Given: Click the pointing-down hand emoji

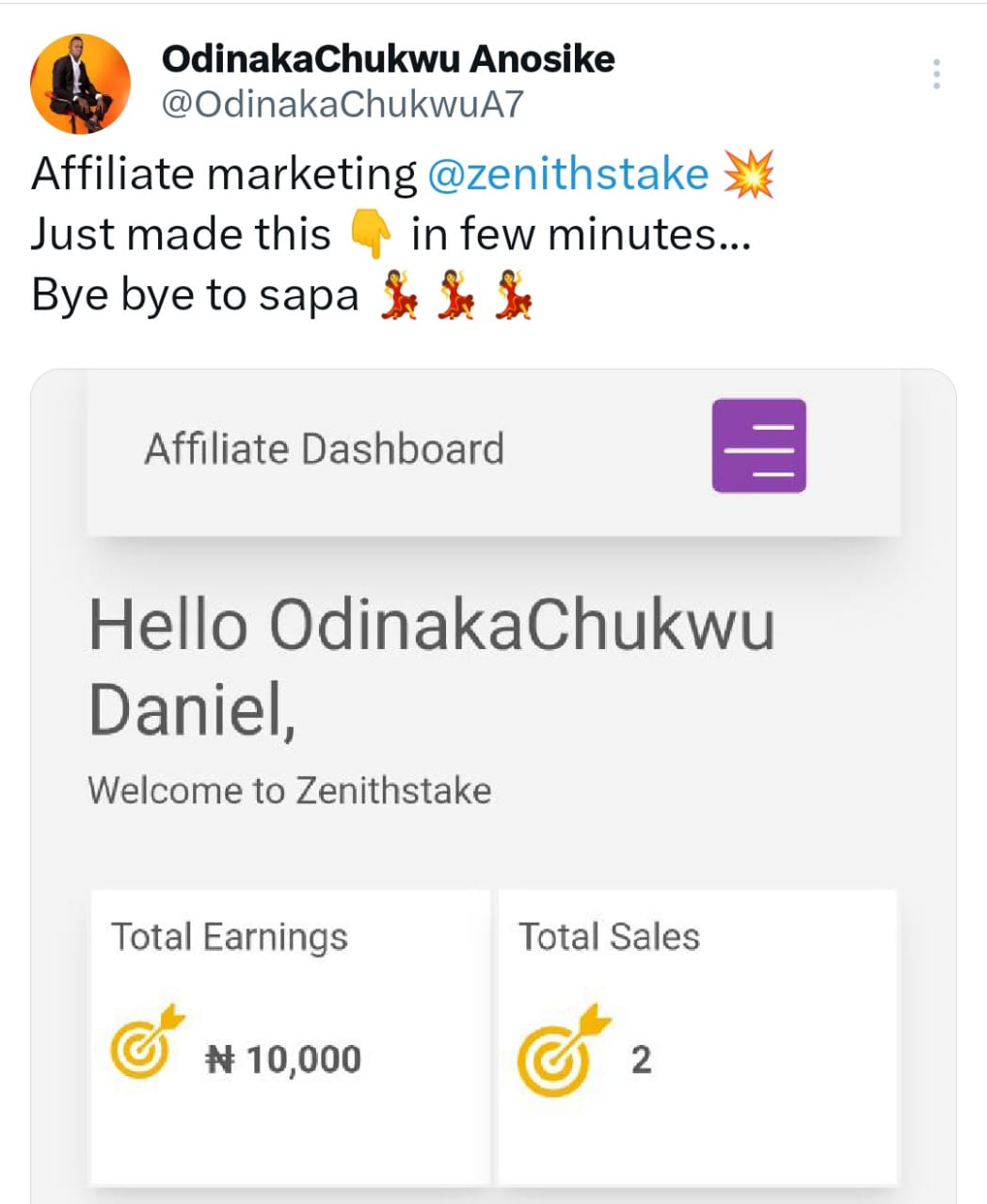Looking at the screenshot, I should click(x=371, y=234).
